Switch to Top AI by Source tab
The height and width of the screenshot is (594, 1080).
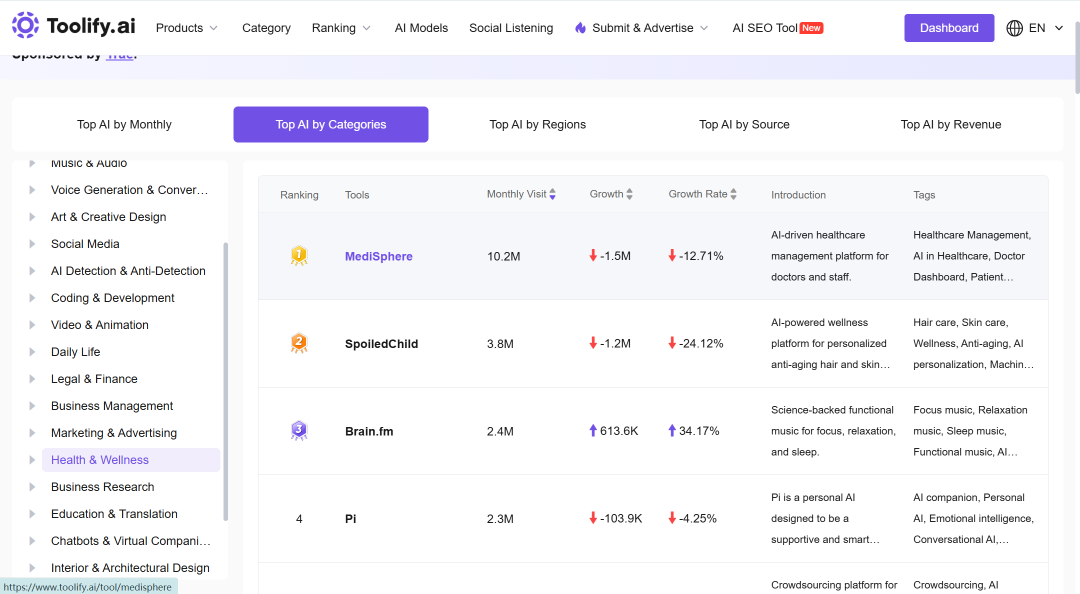[744, 125]
